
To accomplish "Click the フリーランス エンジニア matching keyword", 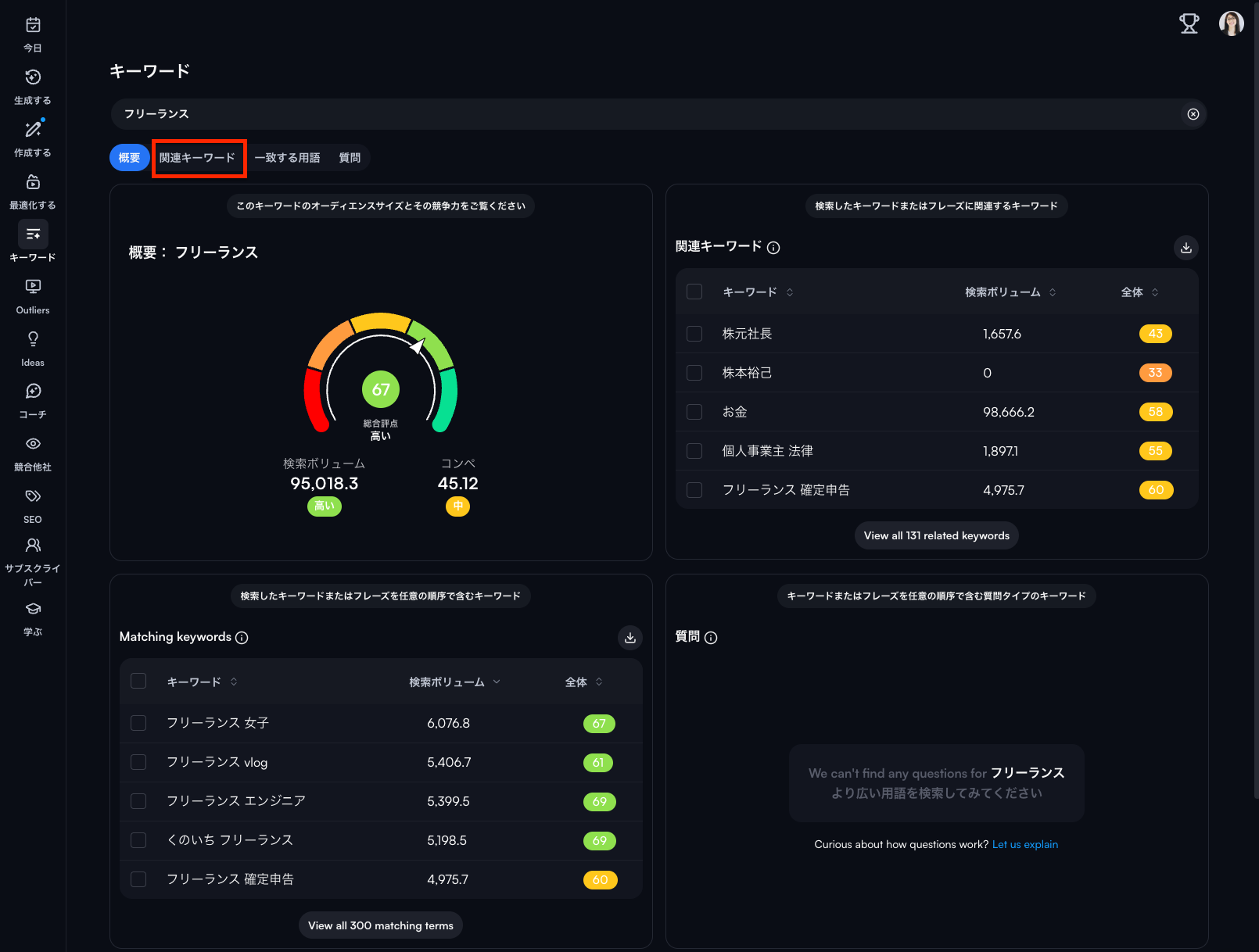I will coord(236,801).
